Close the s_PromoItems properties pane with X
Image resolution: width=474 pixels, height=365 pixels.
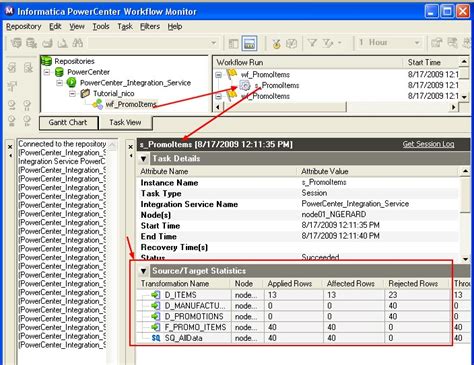point(131,147)
